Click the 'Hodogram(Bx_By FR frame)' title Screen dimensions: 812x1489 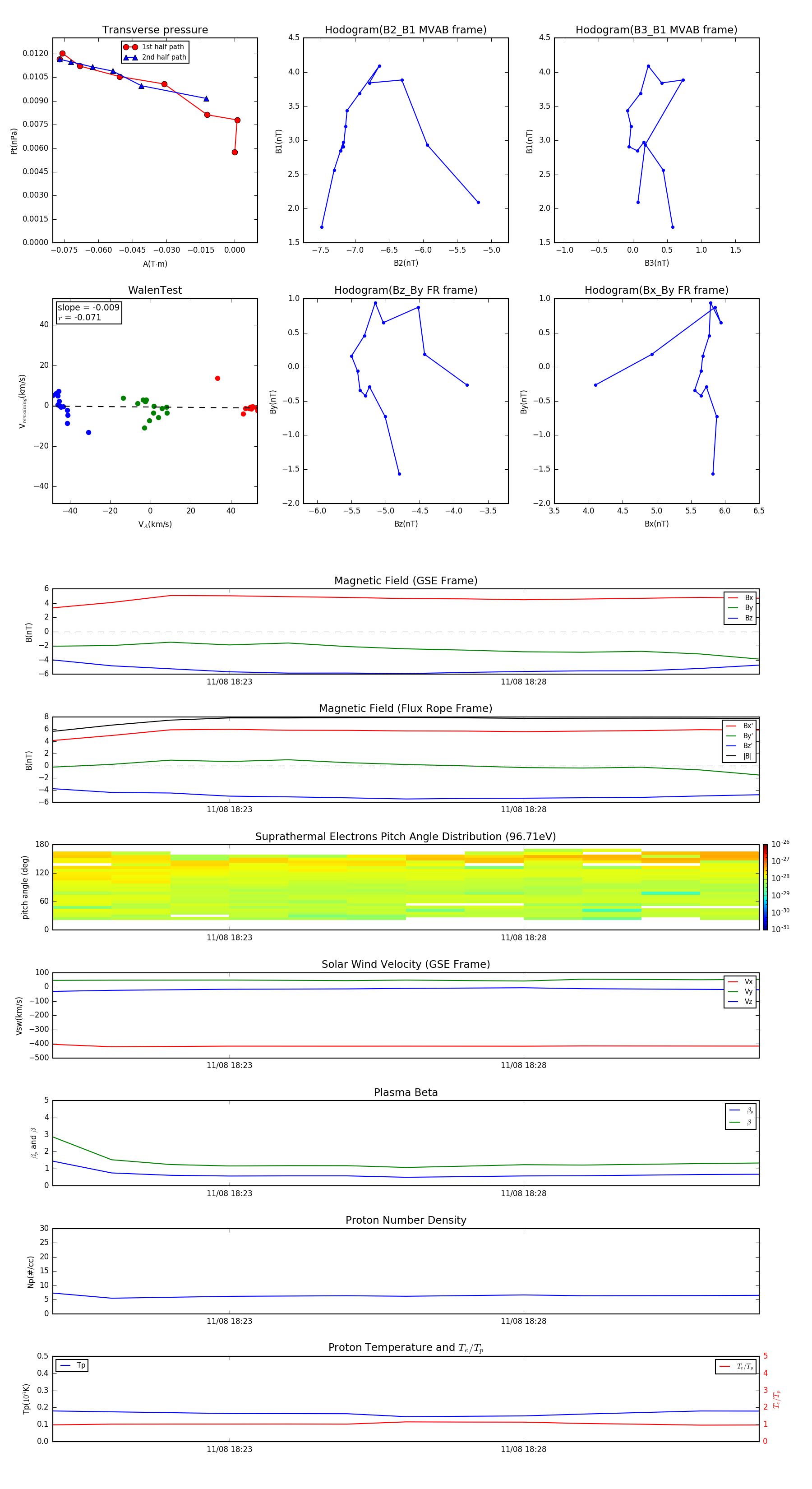pyautogui.click(x=656, y=290)
